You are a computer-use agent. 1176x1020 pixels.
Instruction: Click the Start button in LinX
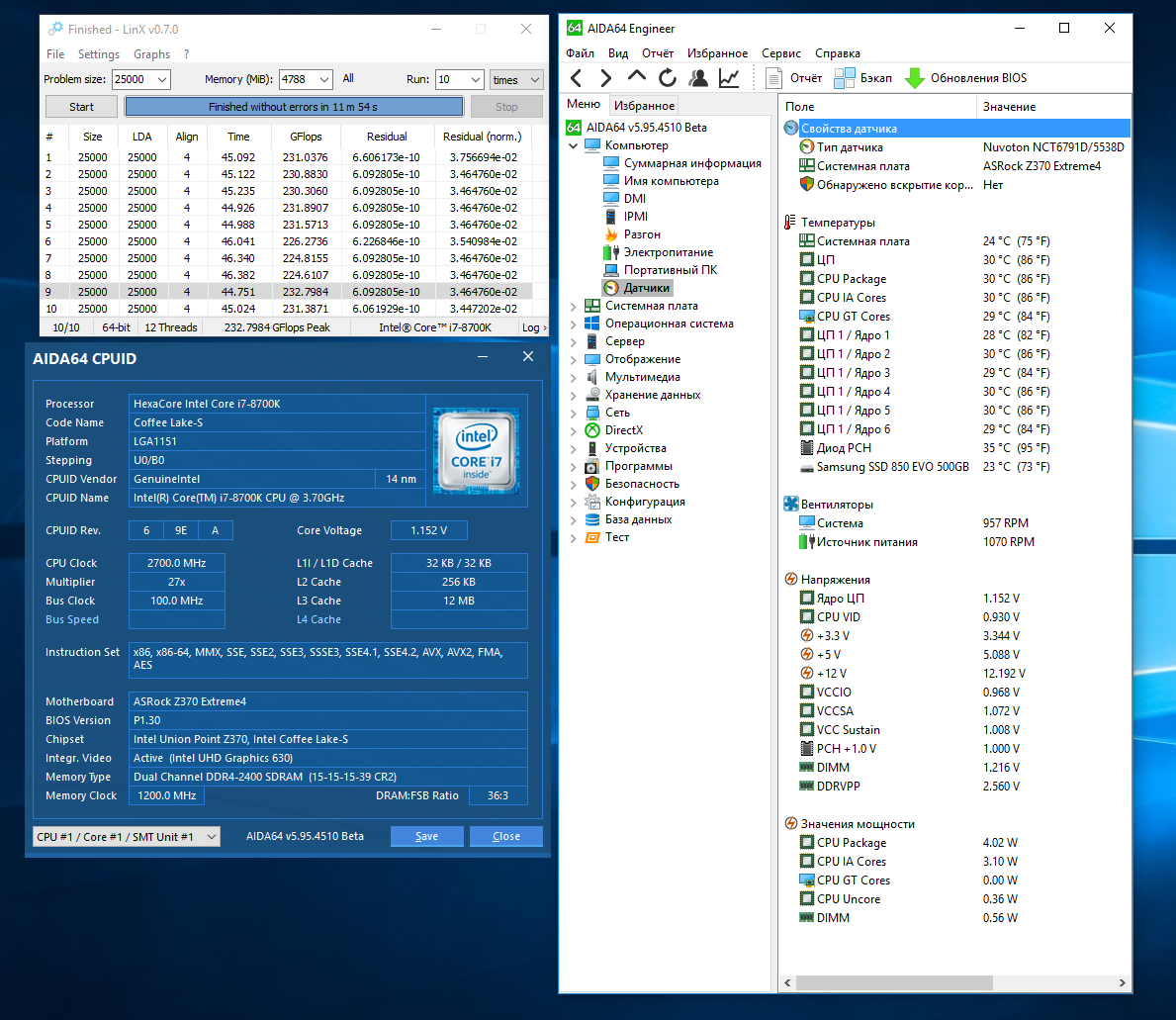[x=81, y=107]
